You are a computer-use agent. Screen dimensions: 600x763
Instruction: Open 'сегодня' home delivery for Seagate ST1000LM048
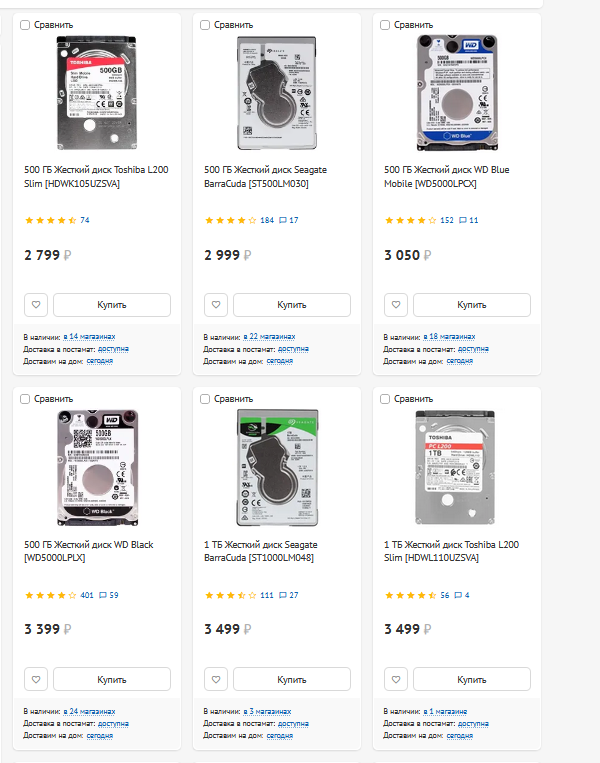279,735
